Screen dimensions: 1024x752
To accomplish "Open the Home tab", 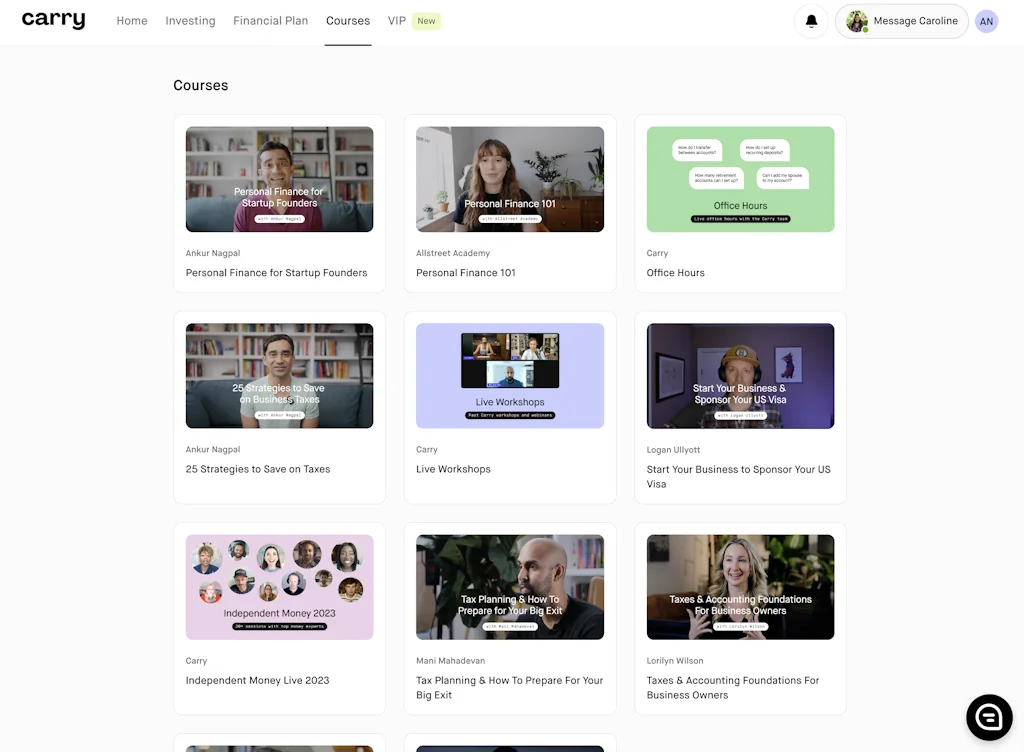I will coord(132,21).
